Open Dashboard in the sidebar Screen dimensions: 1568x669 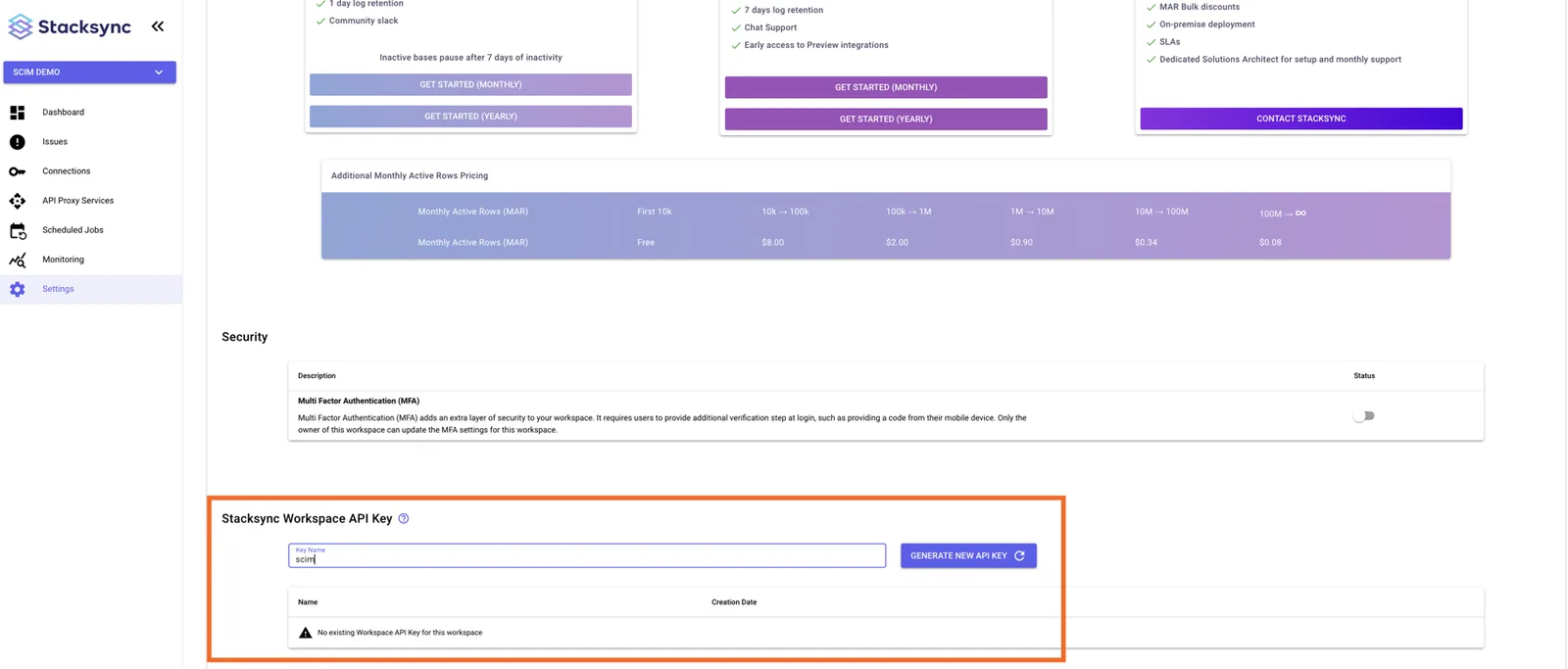(63, 113)
